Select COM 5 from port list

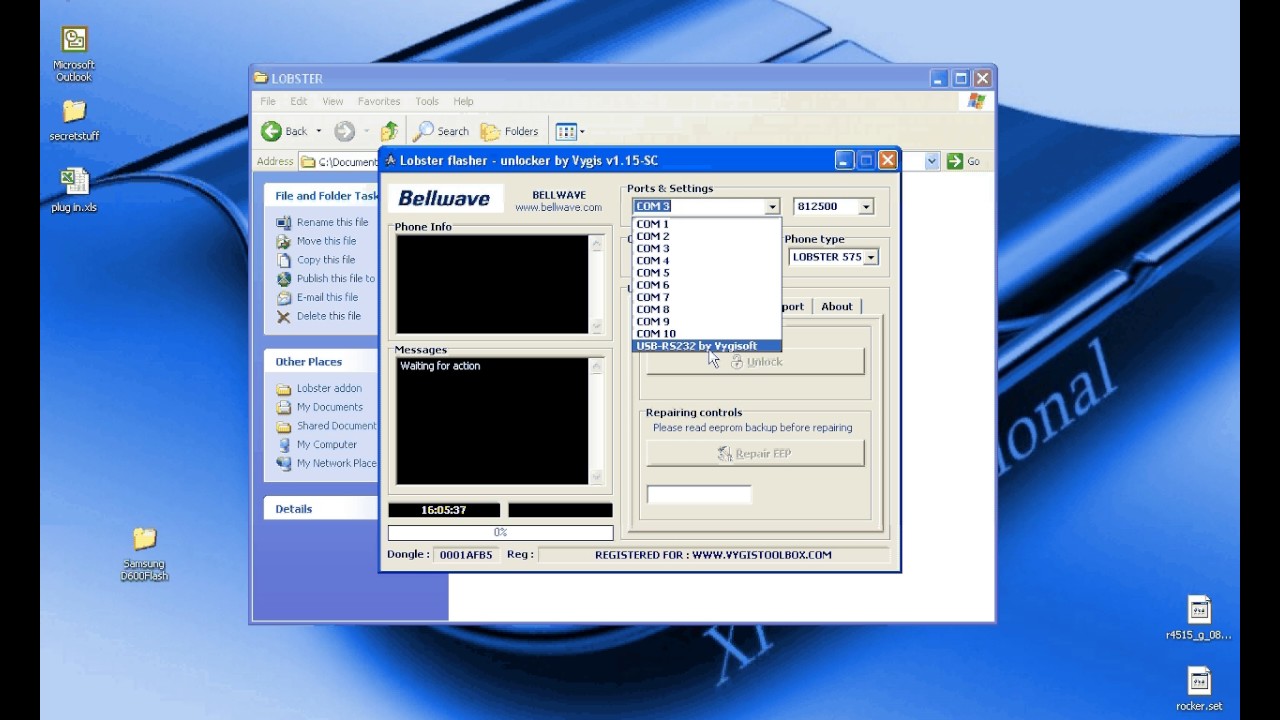[x=707, y=272]
